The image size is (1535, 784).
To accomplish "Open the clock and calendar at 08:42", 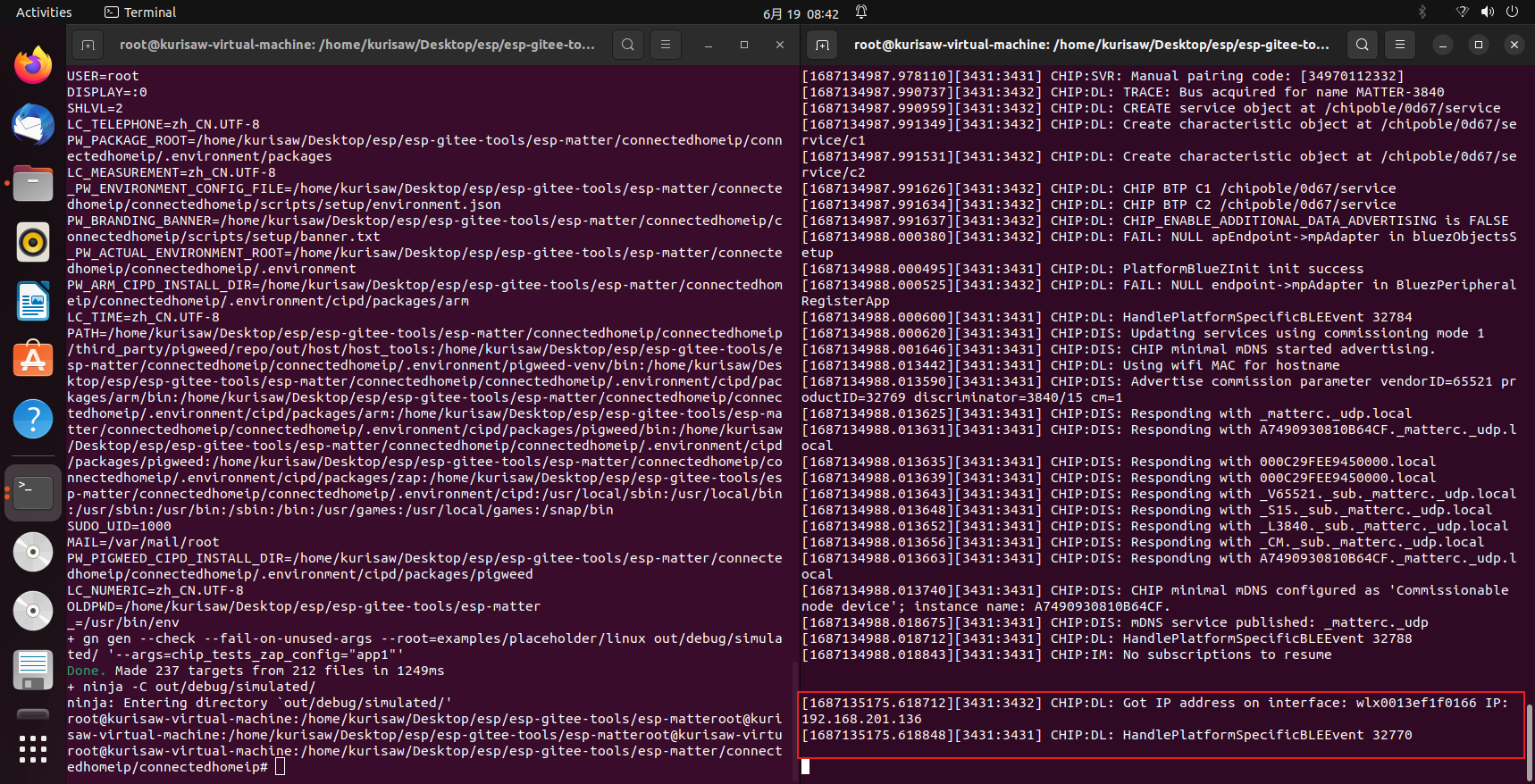I will pyautogui.click(x=801, y=13).
